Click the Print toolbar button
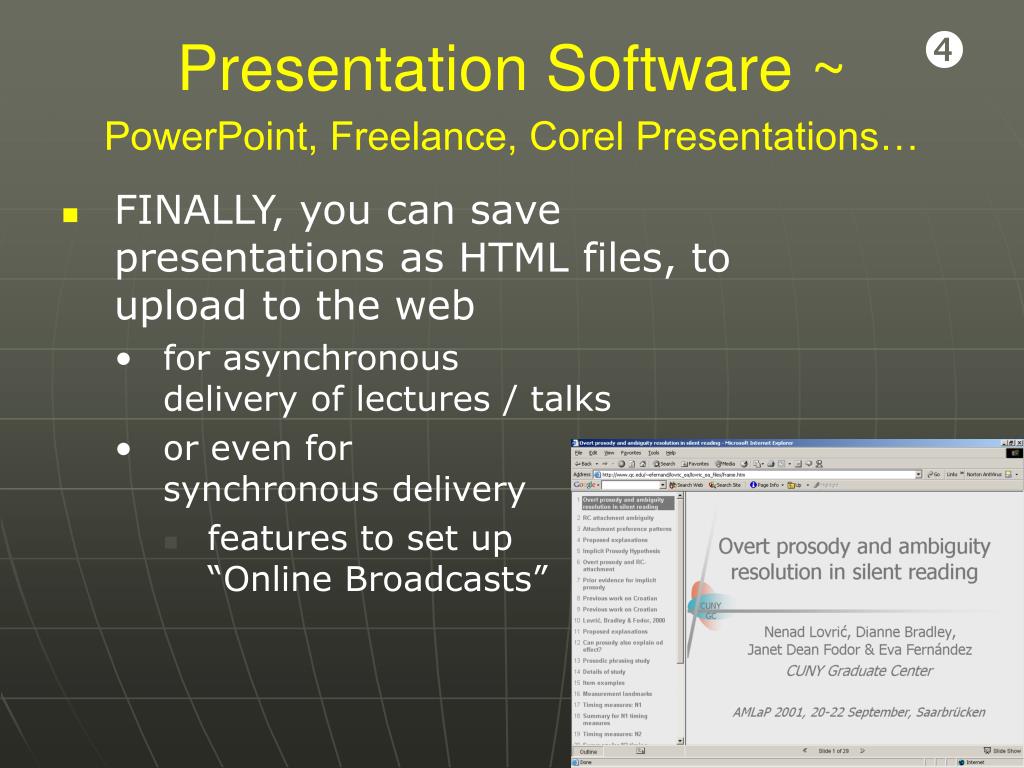This screenshot has width=1024, height=768. coord(771,464)
